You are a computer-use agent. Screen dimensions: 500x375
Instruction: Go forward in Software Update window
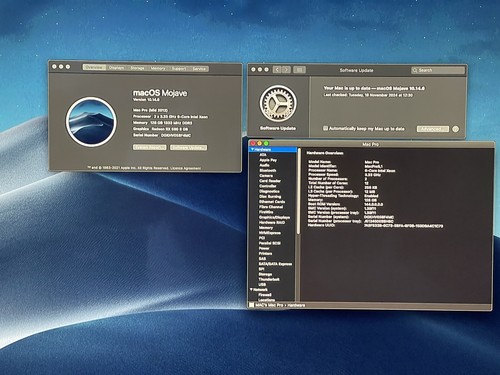coord(286,70)
